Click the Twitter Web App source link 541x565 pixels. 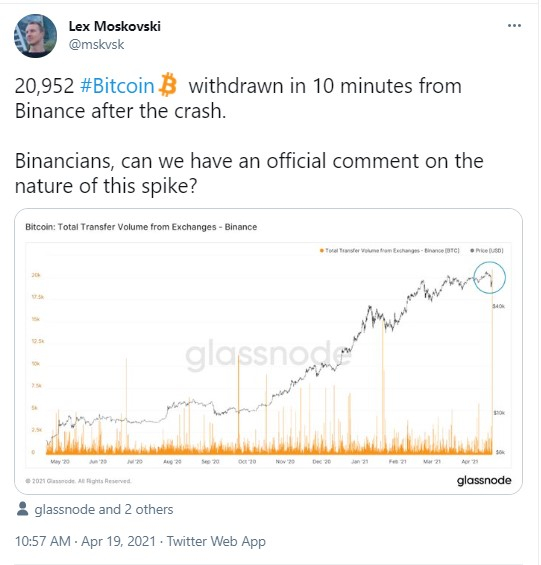(x=216, y=541)
